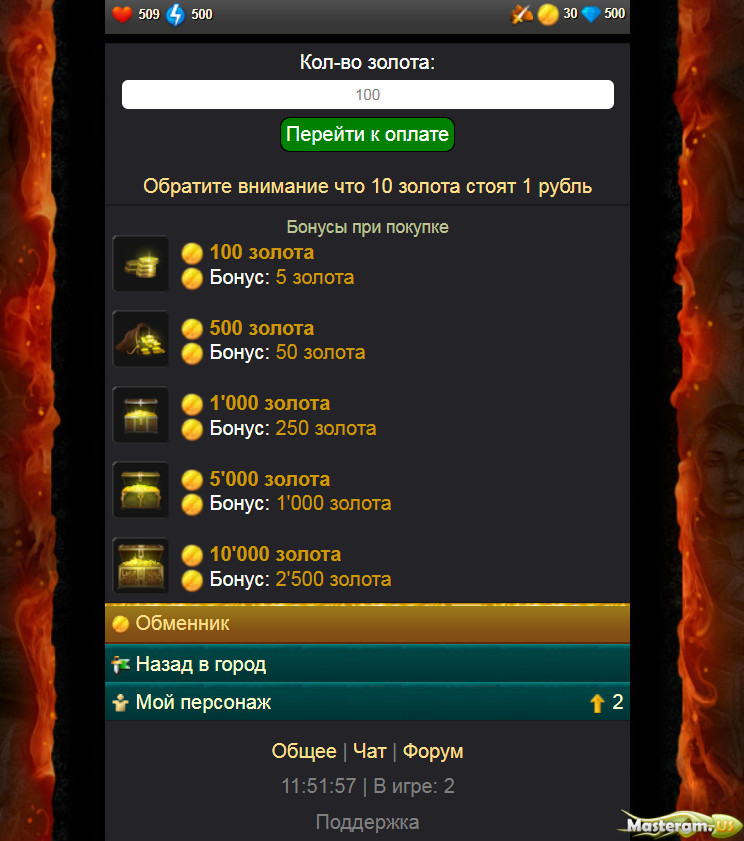The image size is (744, 841).
Task: Select the 1'000 gold chest thumbnail
Action: (141, 415)
